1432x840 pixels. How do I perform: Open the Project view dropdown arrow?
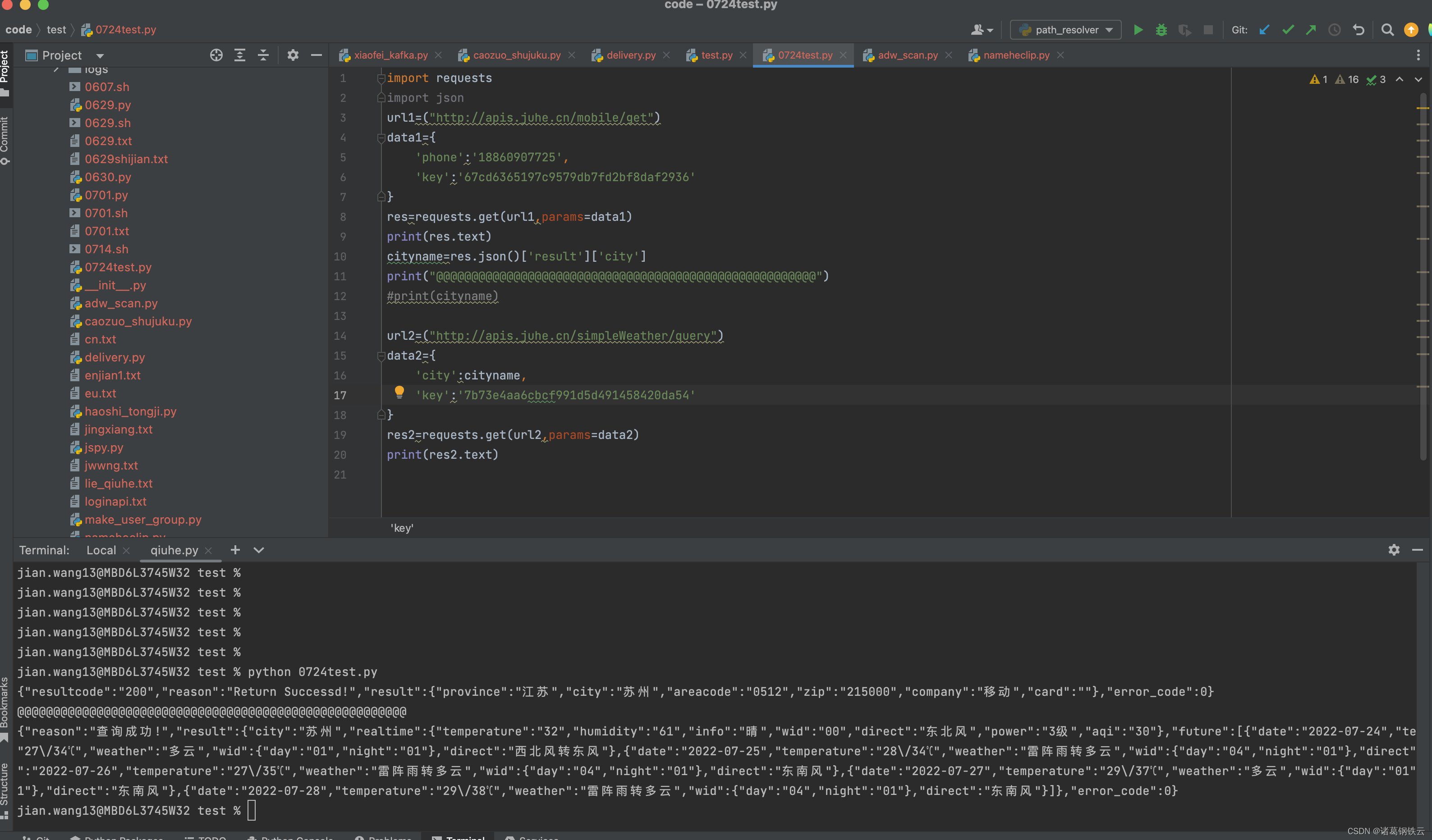coord(100,56)
